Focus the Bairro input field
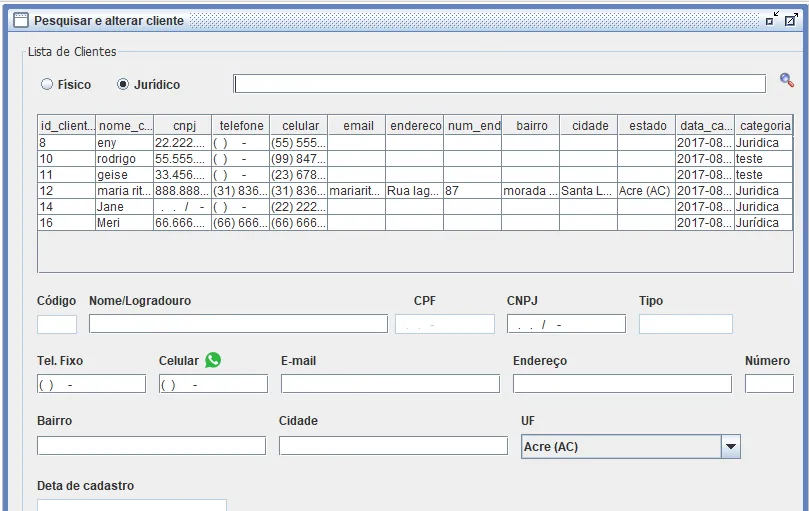The image size is (809, 511). pos(151,445)
